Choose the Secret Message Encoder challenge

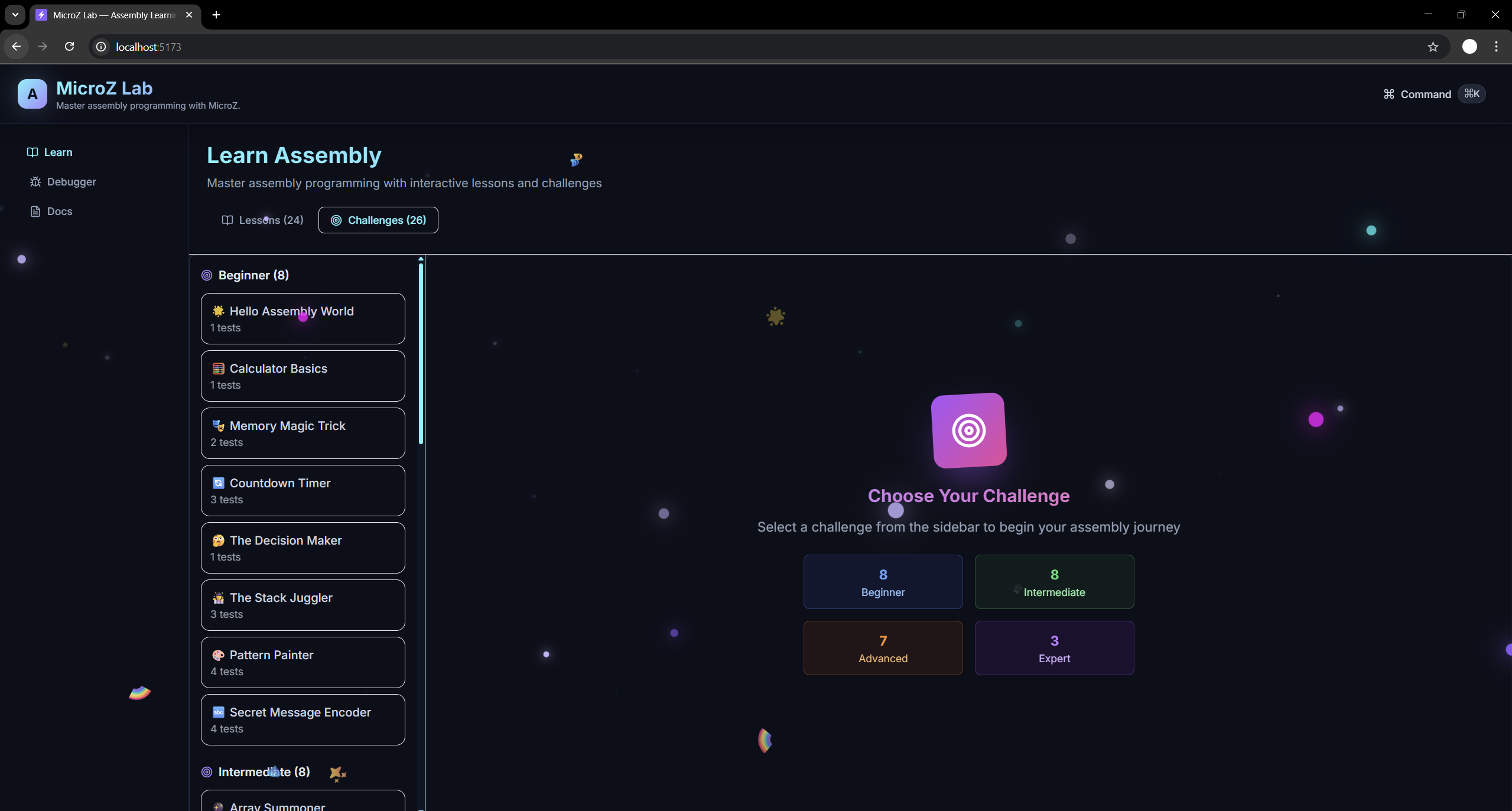click(303, 720)
